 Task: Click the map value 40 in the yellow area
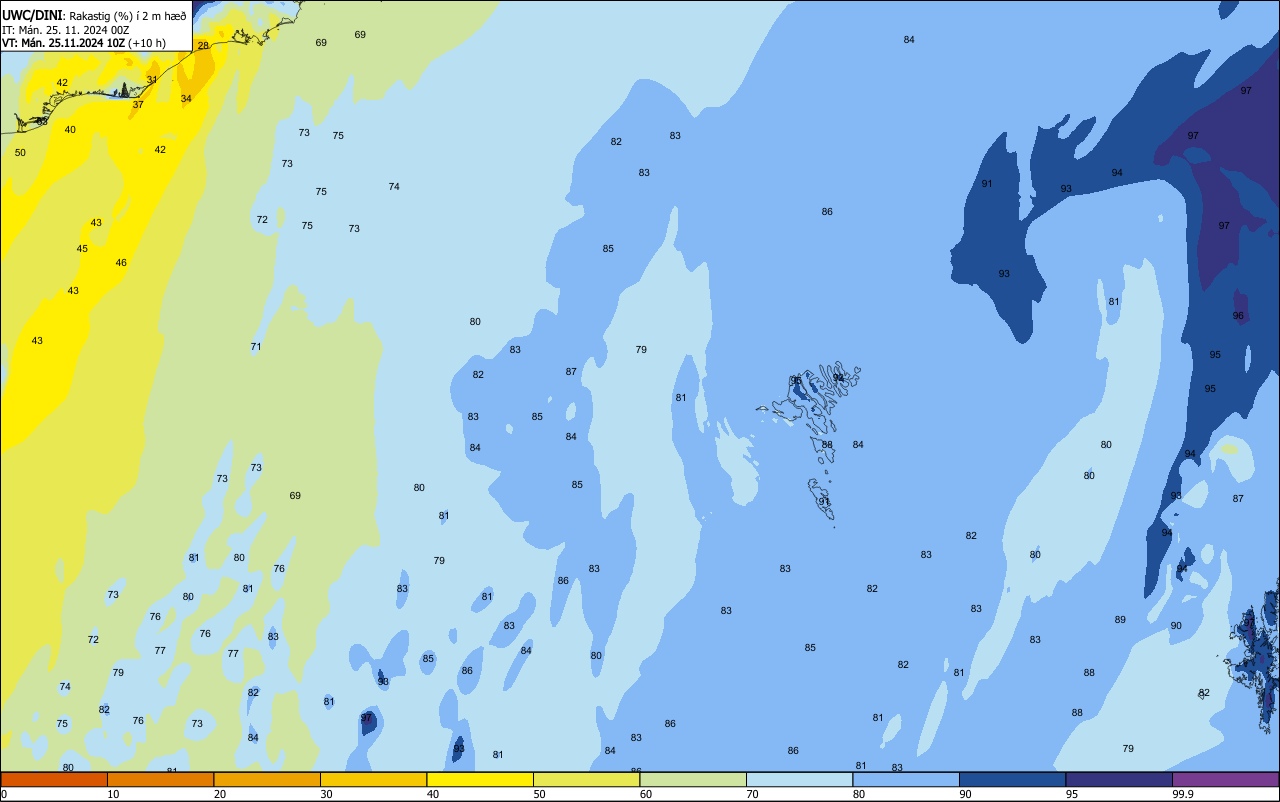(70, 130)
